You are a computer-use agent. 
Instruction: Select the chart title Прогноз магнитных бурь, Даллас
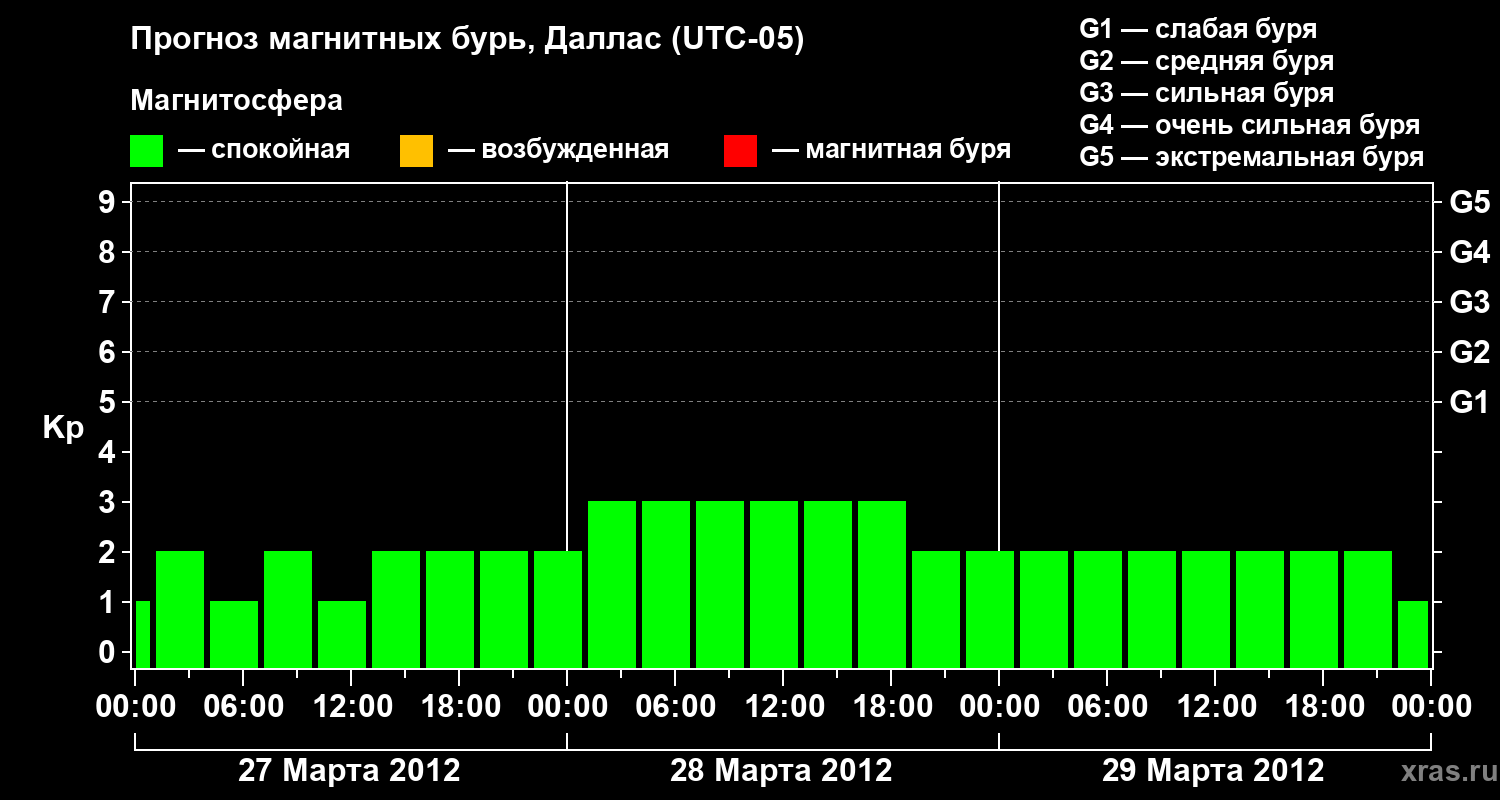coord(467,41)
